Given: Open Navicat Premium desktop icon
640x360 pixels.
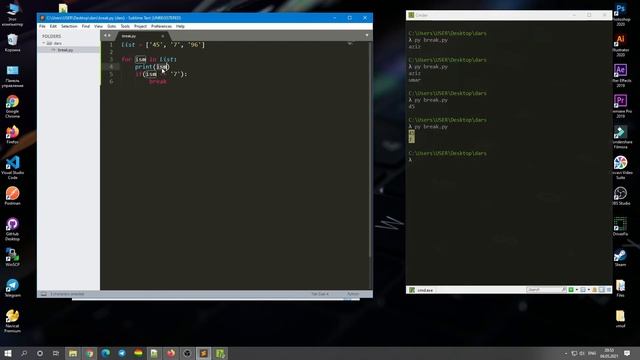Looking at the screenshot, I should [12, 321].
